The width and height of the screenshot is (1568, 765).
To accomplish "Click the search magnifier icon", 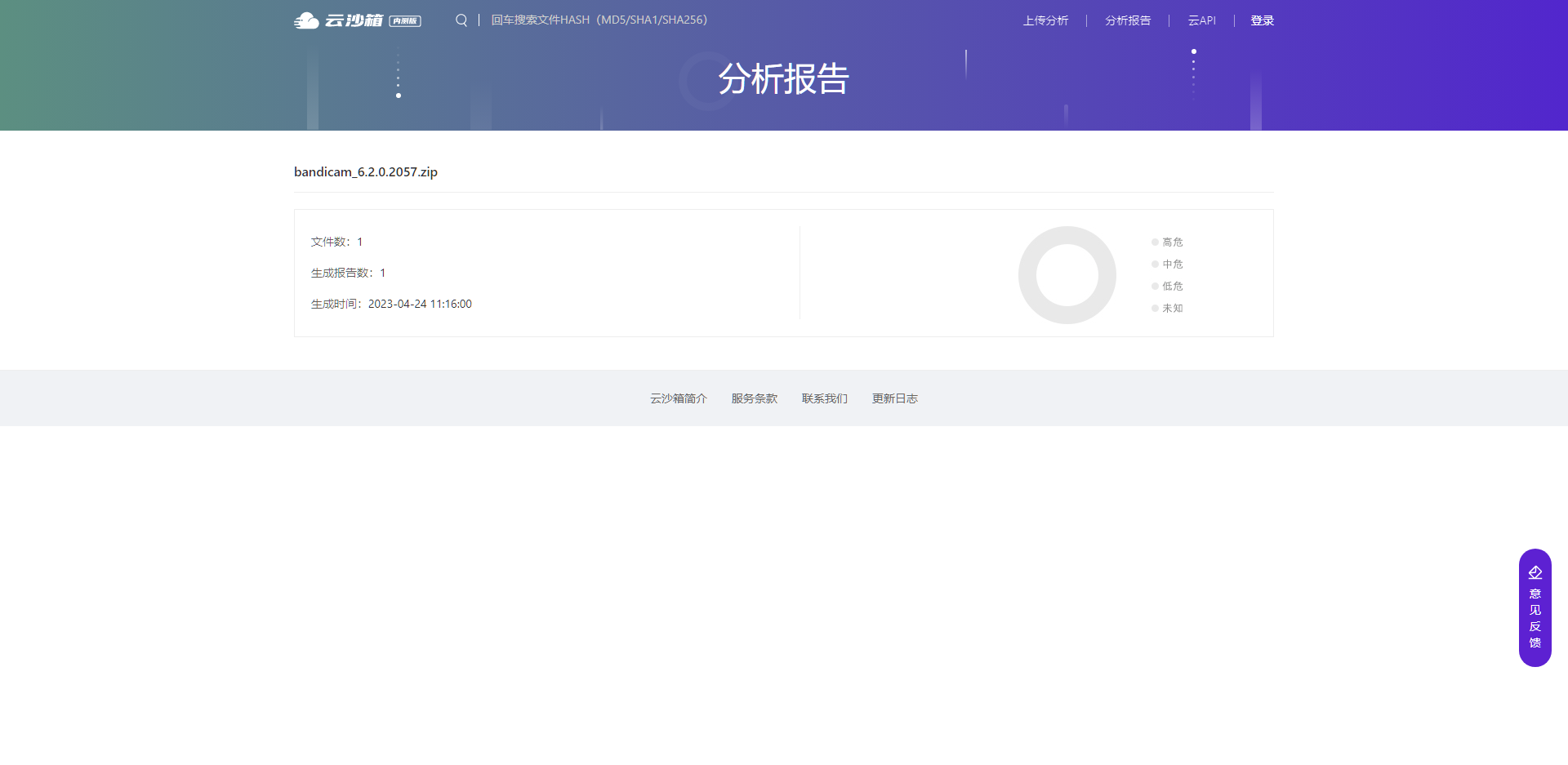I will tap(461, 20).
